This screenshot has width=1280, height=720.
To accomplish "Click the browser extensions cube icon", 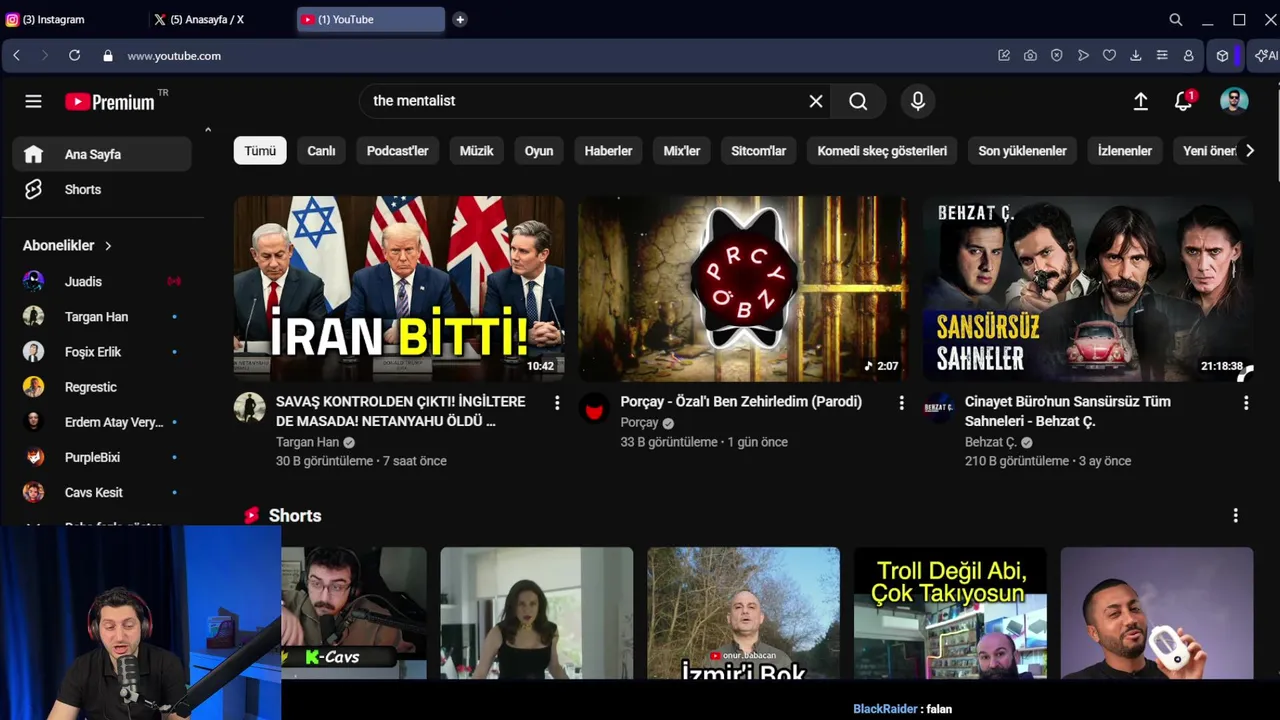I will [x=1222, y=56].
